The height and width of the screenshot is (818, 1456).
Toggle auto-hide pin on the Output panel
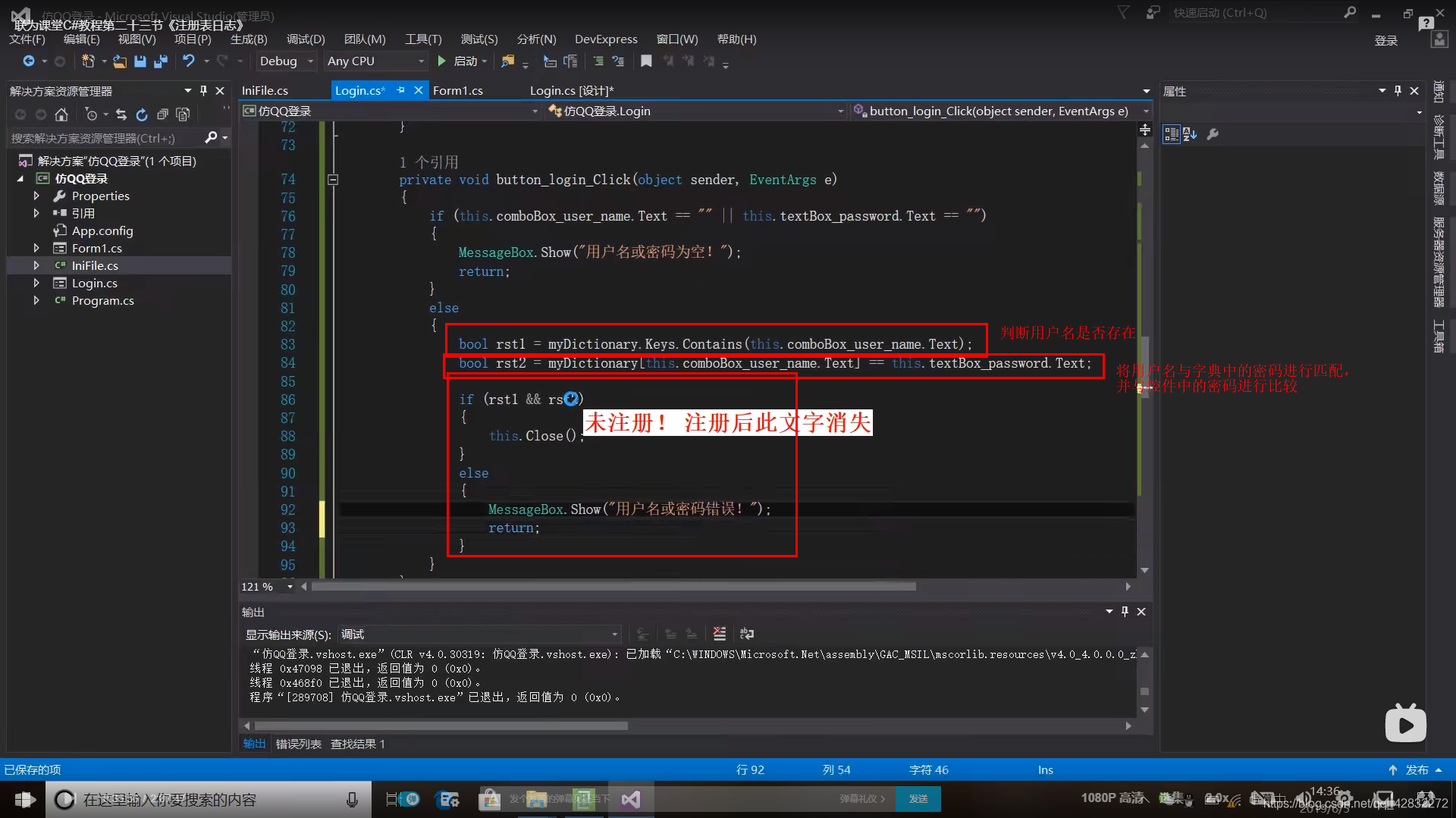pos(1125,612)
